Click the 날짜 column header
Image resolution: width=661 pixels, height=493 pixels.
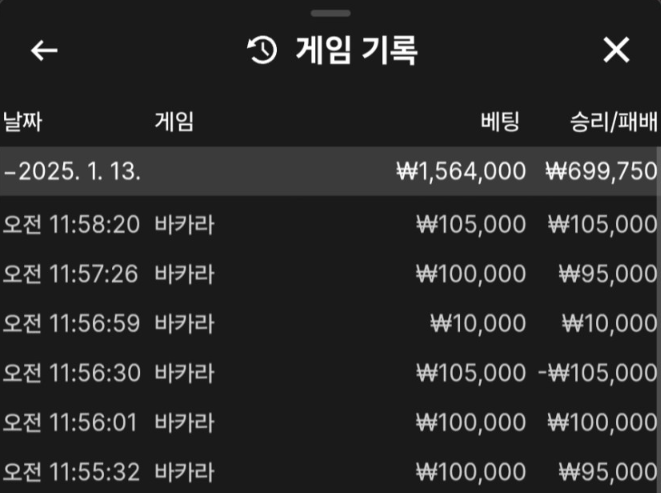pyautogui.click(x=24, y=122)
